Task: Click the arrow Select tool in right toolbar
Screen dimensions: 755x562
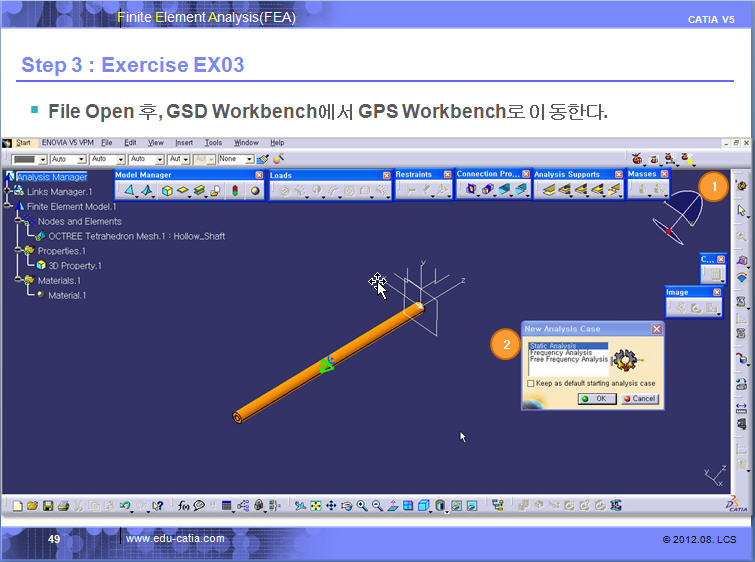Action: click(x=741, y=211)
